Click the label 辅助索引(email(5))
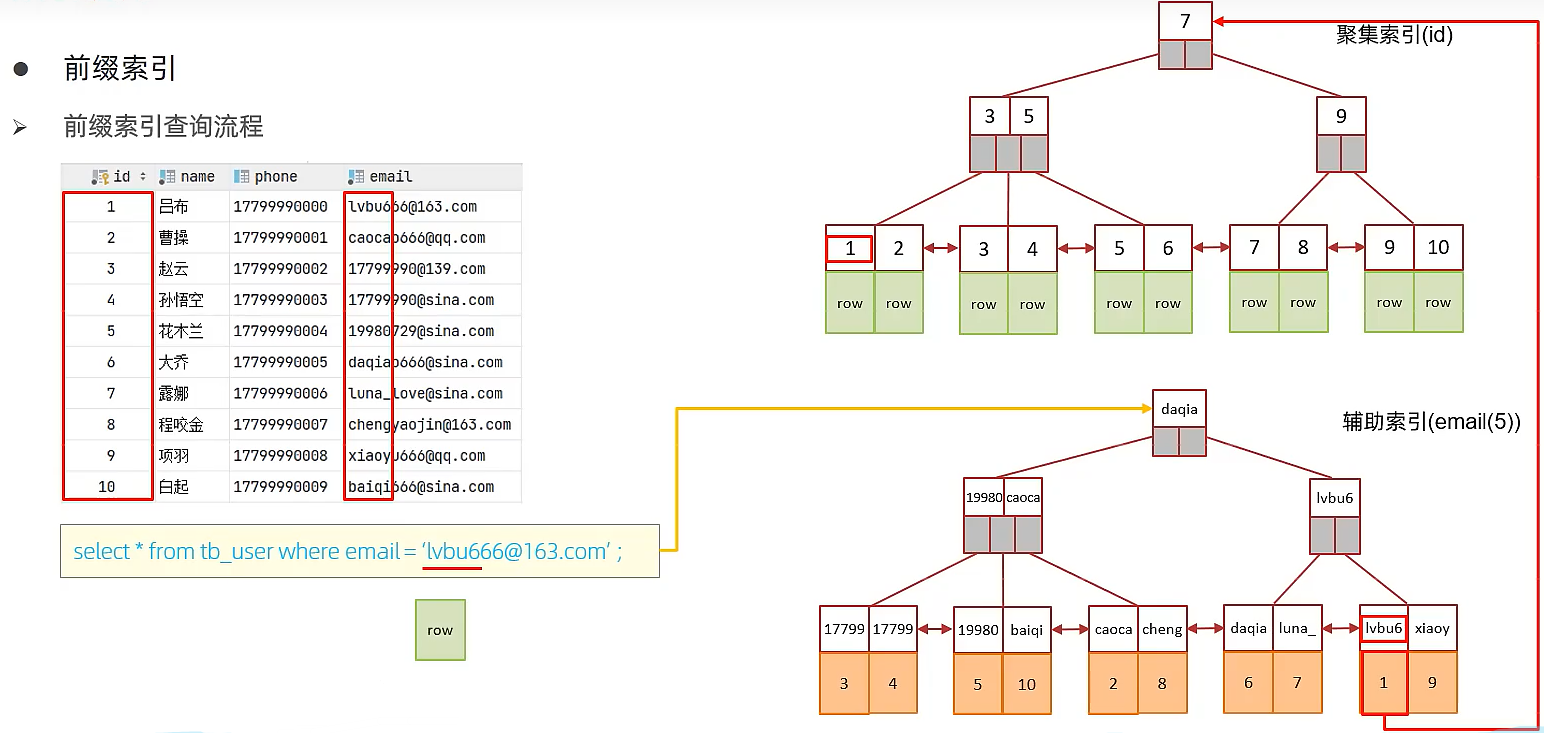Image resolution: width=1544 pixels, height=733 pixels. coord(1431,422)
